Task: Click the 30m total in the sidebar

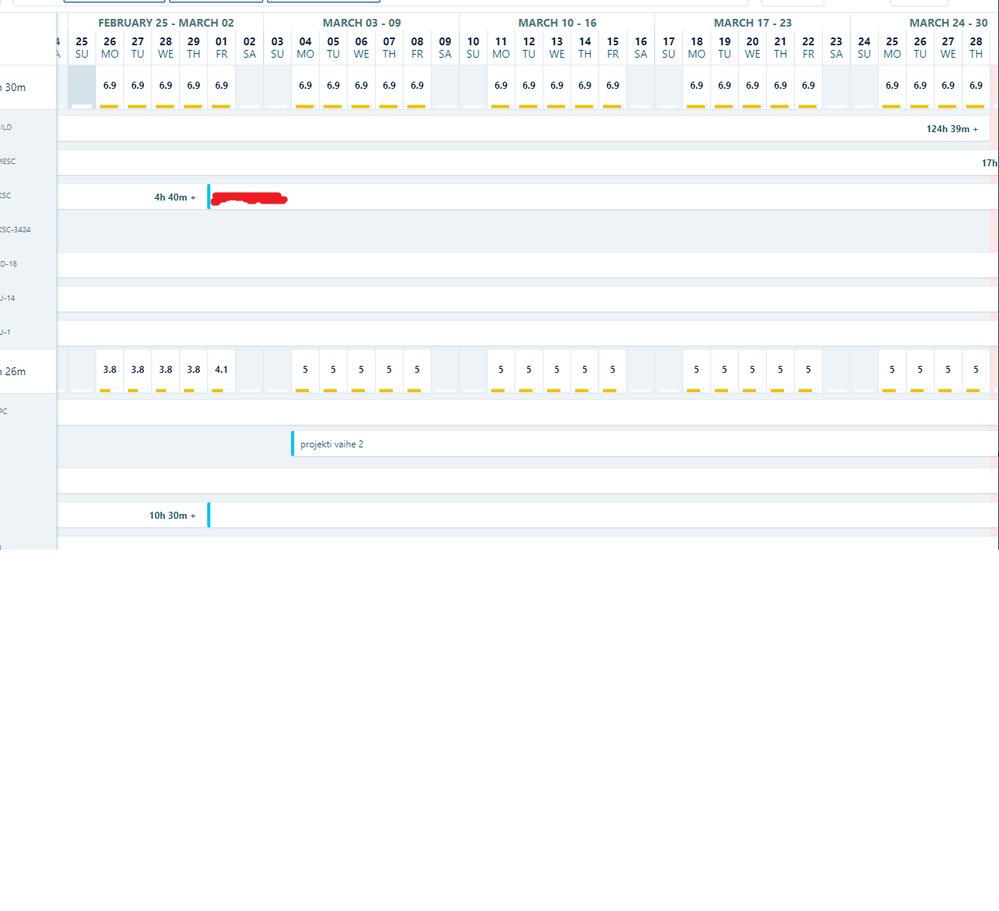Action: [x=13, y=87]
